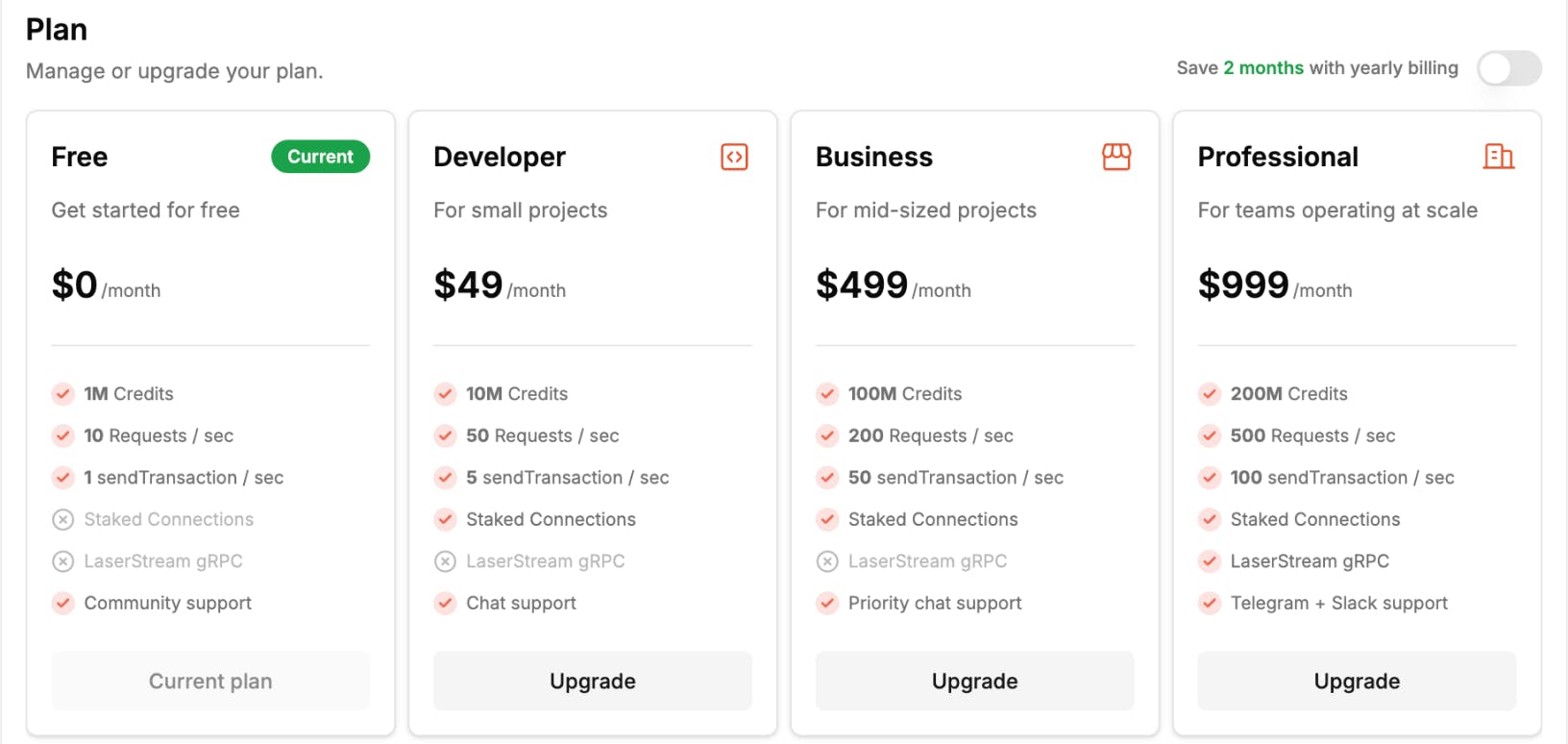Click the disabled LaserStream gRPC icon on Business plan

(x=827, y=560)
